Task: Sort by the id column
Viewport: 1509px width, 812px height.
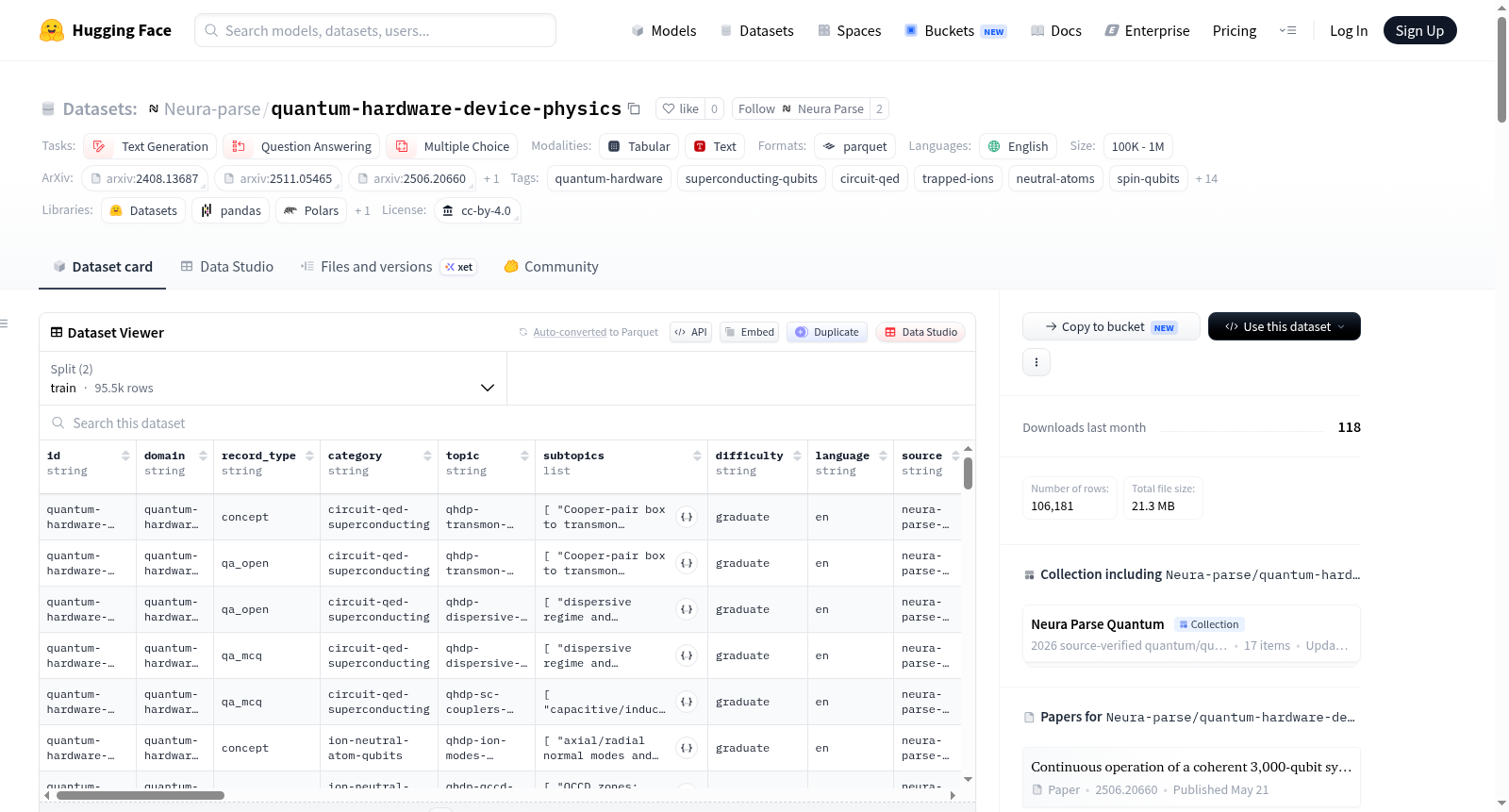Action: click(125, 456)
